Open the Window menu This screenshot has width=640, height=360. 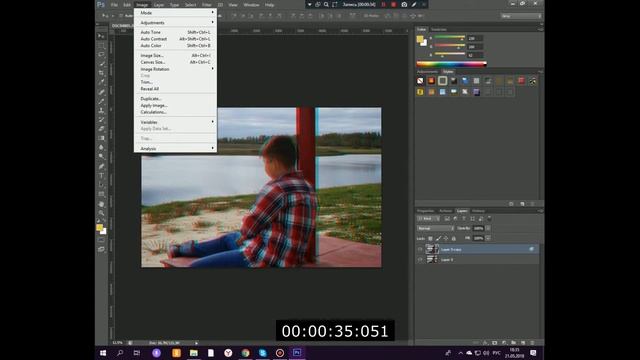(251, 5)
